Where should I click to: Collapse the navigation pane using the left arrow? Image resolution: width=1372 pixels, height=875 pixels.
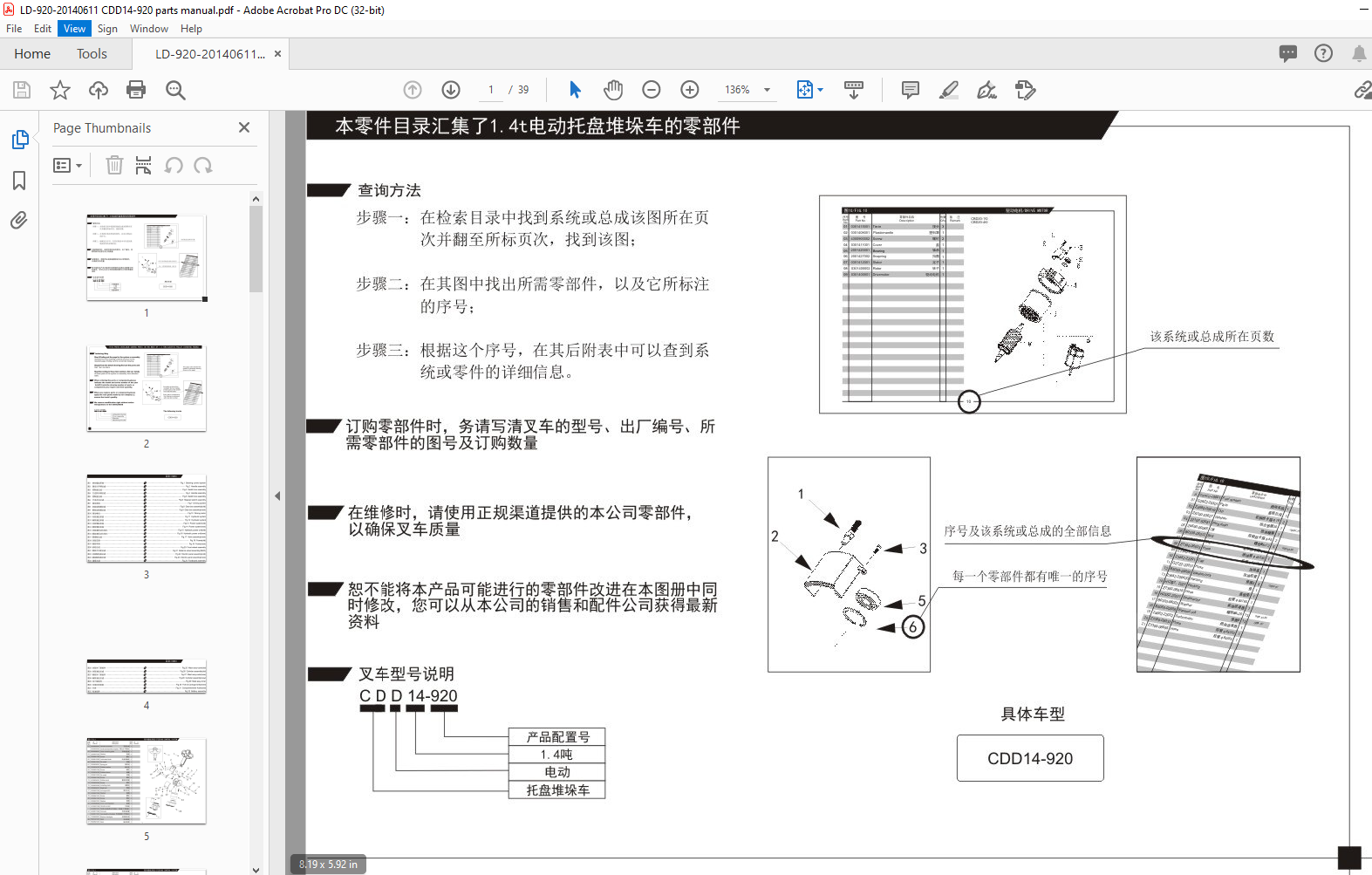coord(277,496)
